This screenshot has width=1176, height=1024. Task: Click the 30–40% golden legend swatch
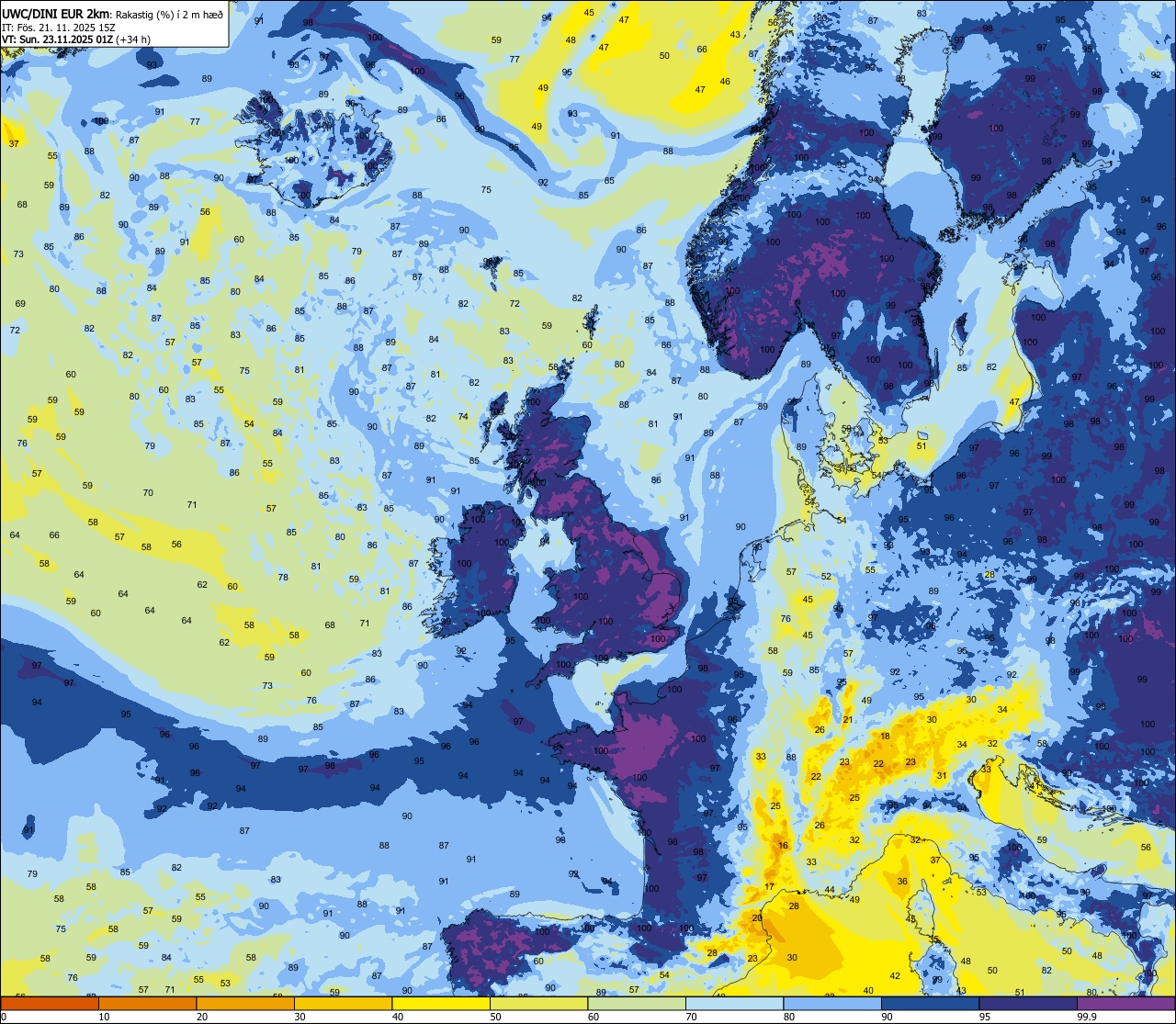click(x=343, y=1004)
